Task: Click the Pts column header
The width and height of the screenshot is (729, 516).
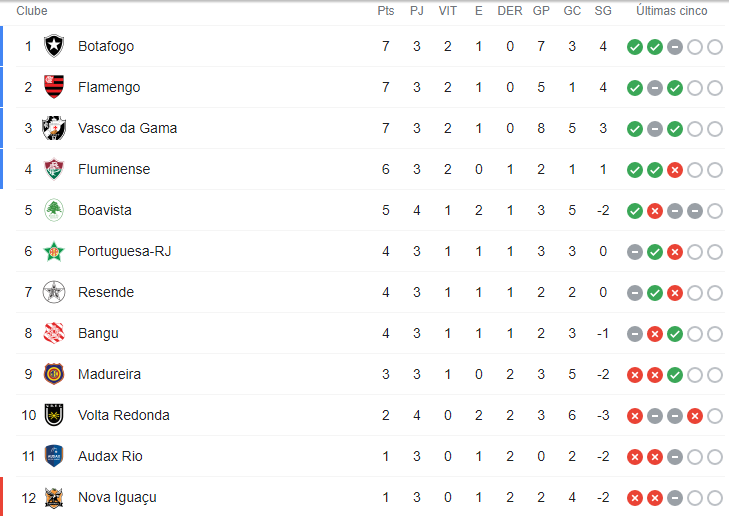Action: [x=385, y=11]
